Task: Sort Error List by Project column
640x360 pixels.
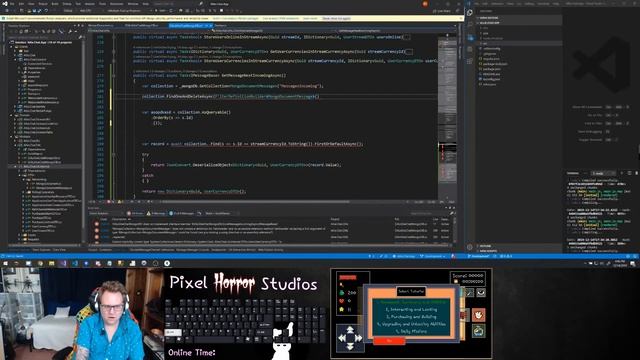Action: coord(335,219)
